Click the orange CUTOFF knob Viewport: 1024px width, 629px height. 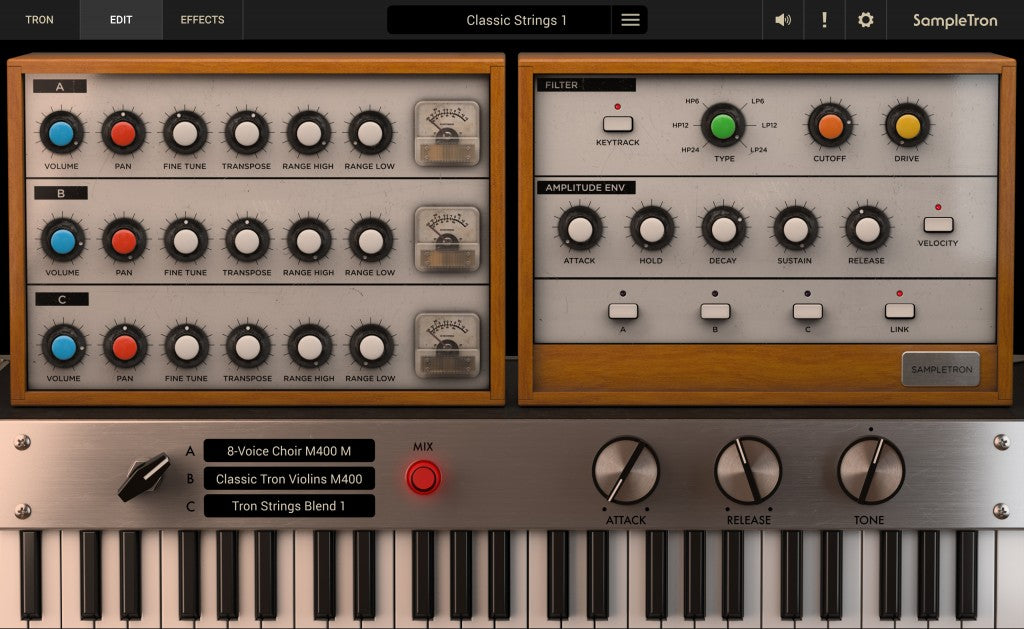click(x=831, y=126)
